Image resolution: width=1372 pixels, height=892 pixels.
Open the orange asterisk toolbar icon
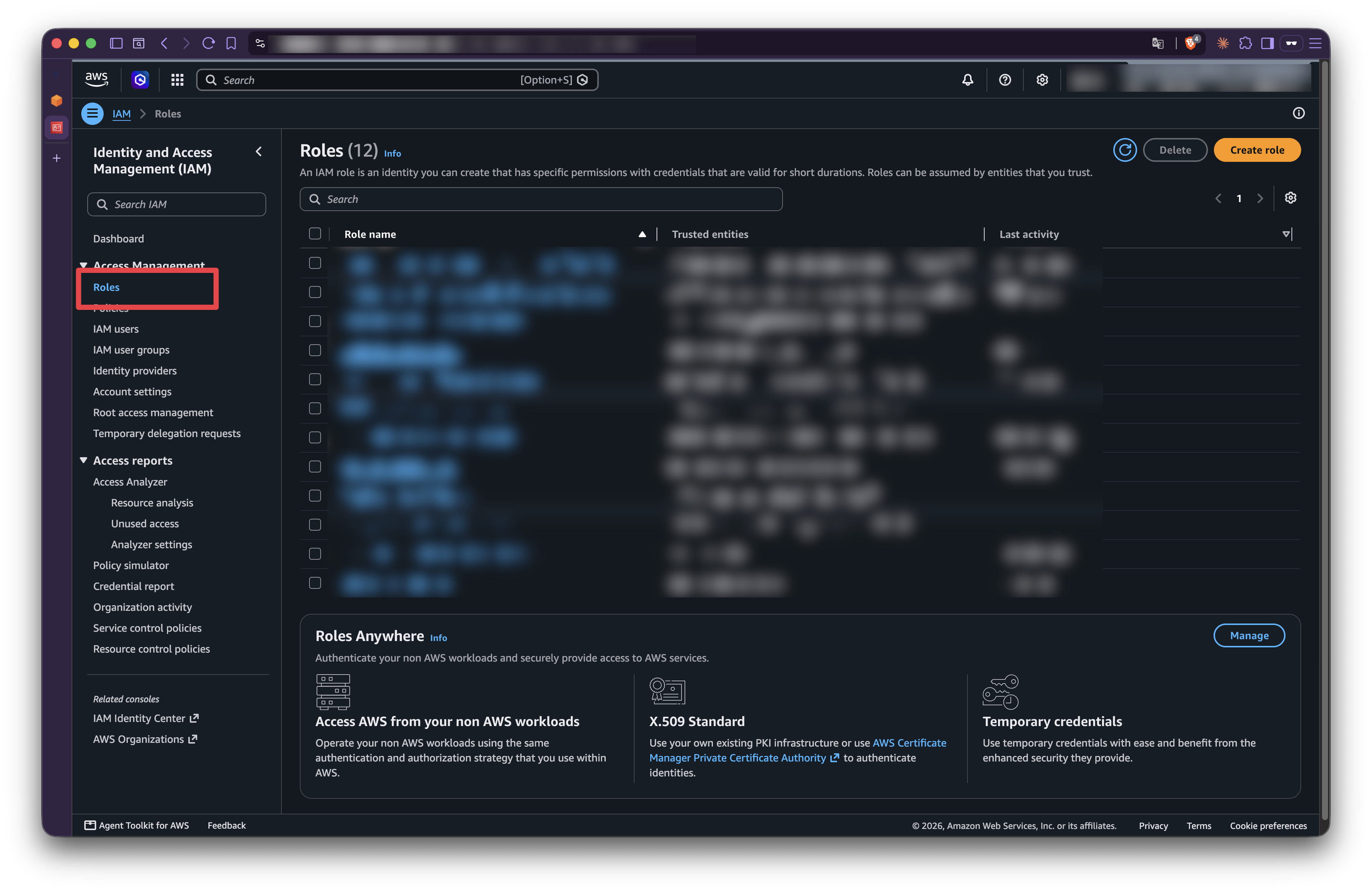[1223, 43]
